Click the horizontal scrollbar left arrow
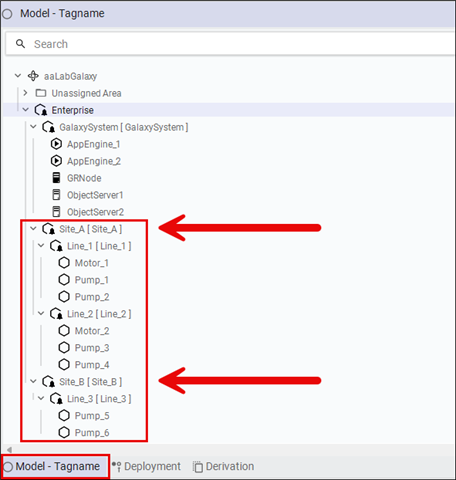456x480 pixels. (9, 450)
